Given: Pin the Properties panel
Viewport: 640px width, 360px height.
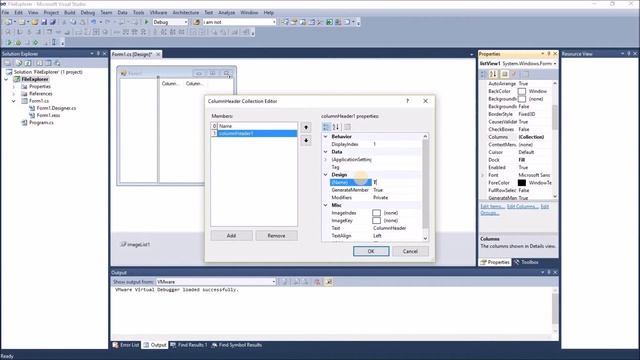Looking at the screenshot, I should coord(549,54).
